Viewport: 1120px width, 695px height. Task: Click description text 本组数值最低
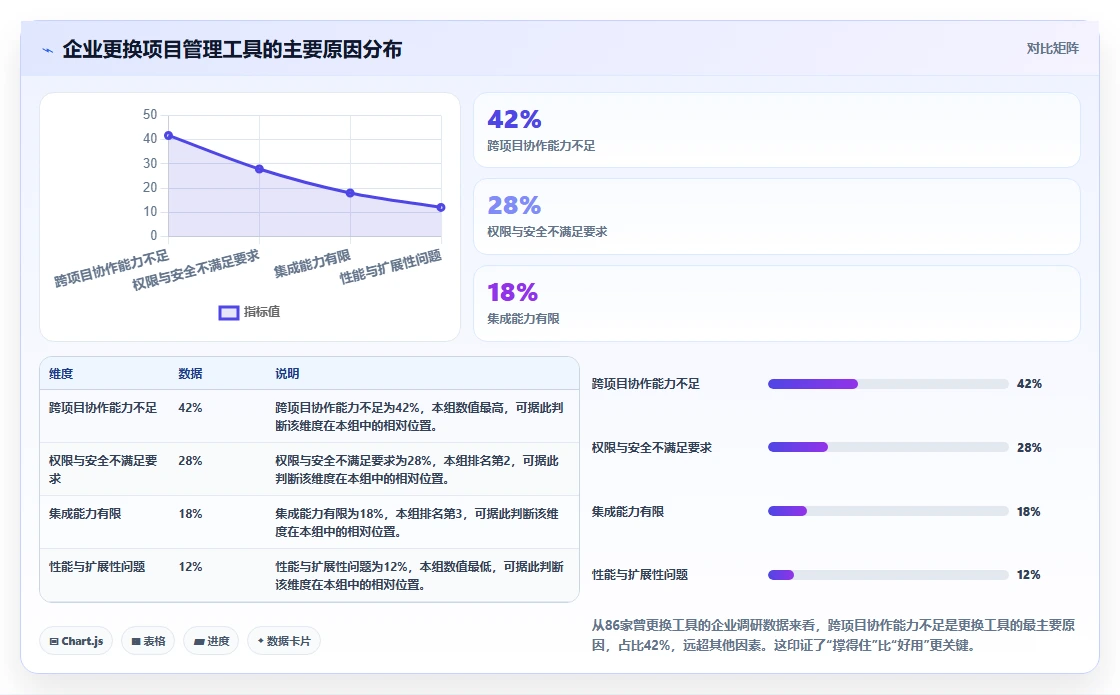click(455, 566)
